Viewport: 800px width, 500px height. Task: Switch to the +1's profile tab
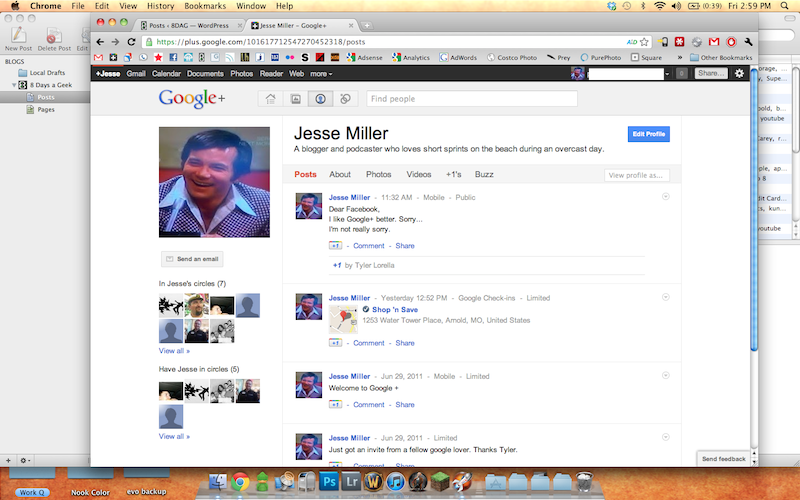coord(453,174)
